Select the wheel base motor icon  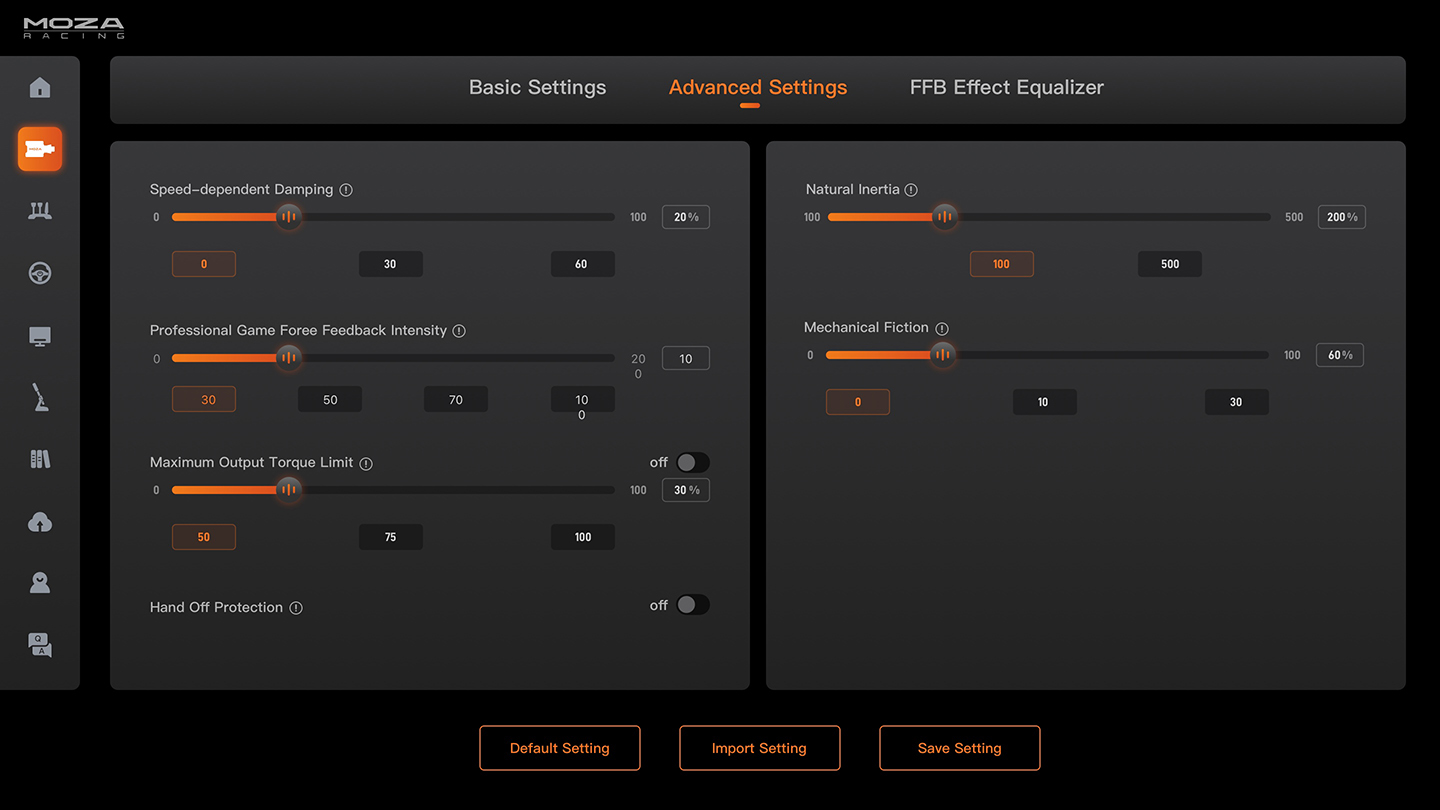40,149
